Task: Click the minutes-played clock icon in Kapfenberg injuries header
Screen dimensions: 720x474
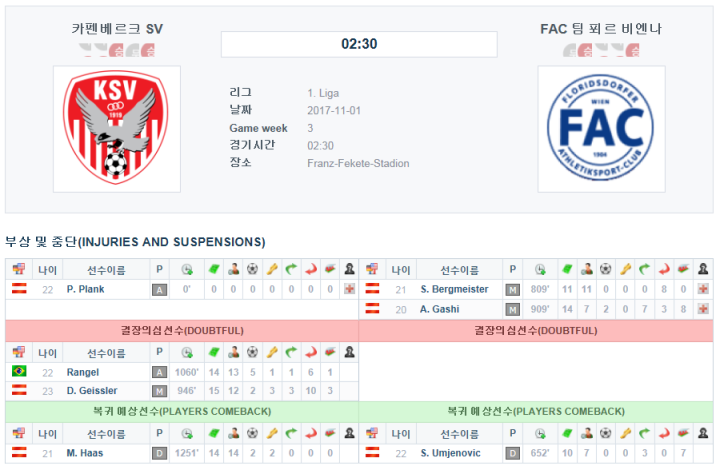Action: pos(187,270)
